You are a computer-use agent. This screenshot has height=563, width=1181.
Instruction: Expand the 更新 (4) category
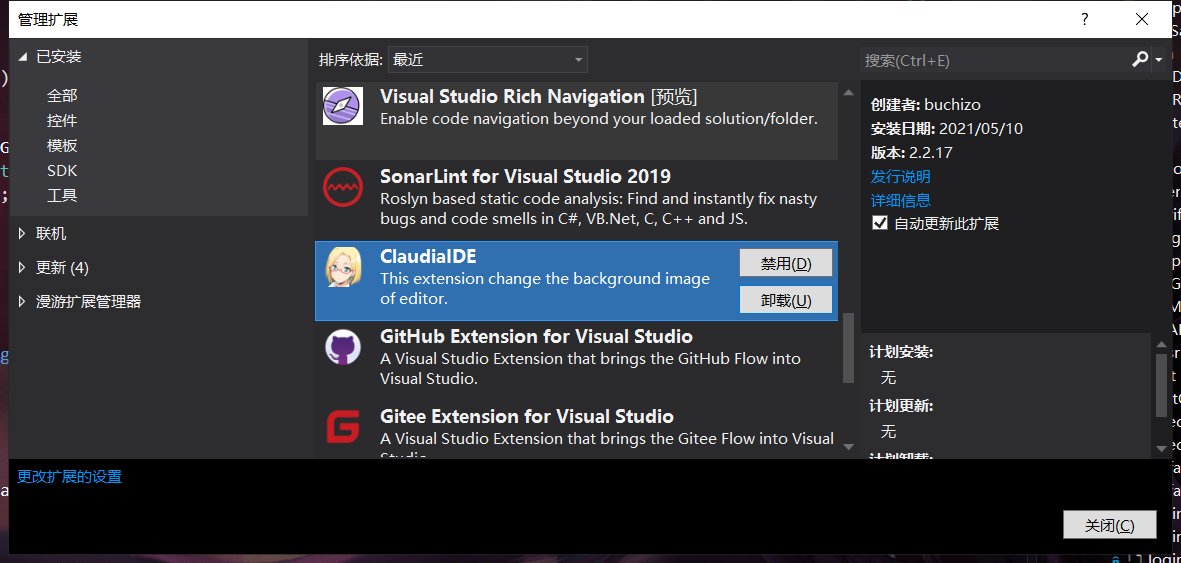(23, 268)
